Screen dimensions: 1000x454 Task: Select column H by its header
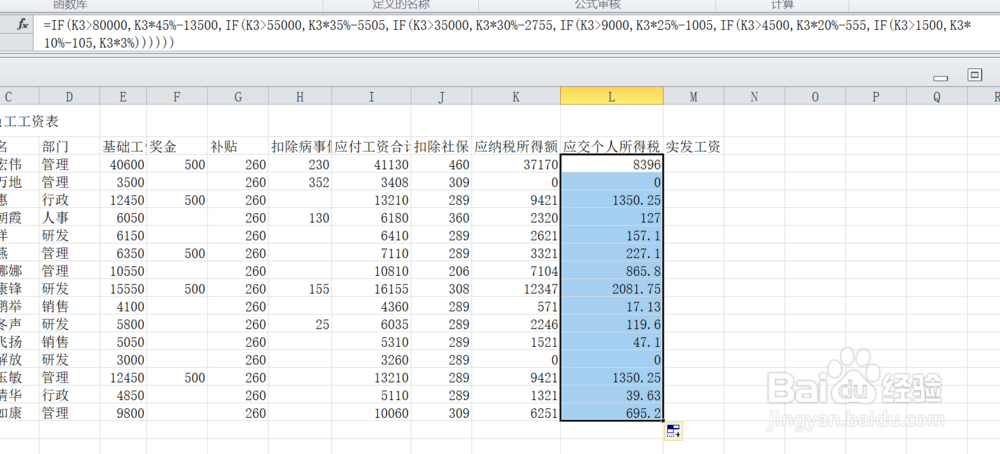pos(300,96)
